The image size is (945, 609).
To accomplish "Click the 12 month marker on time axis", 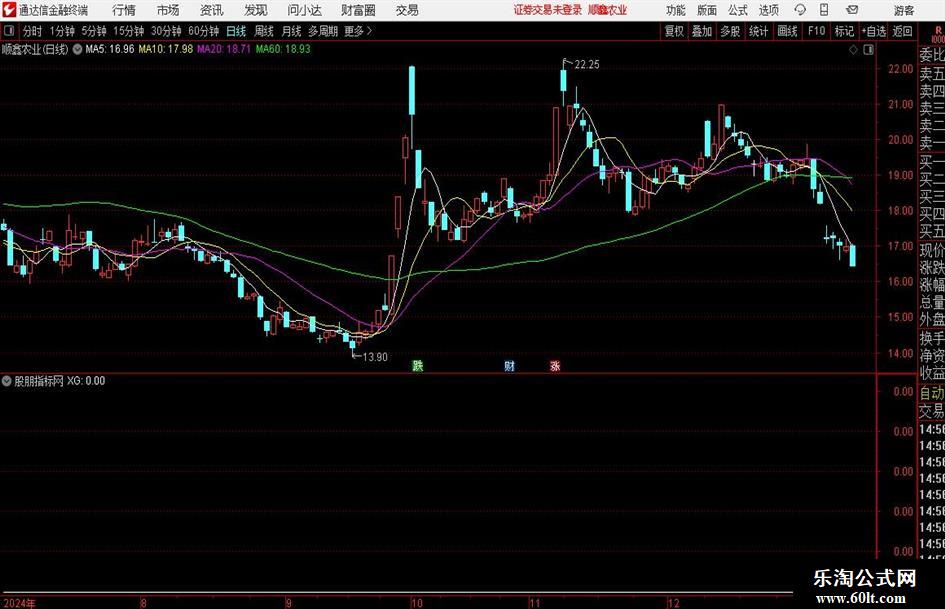I will tap(673, 602).
